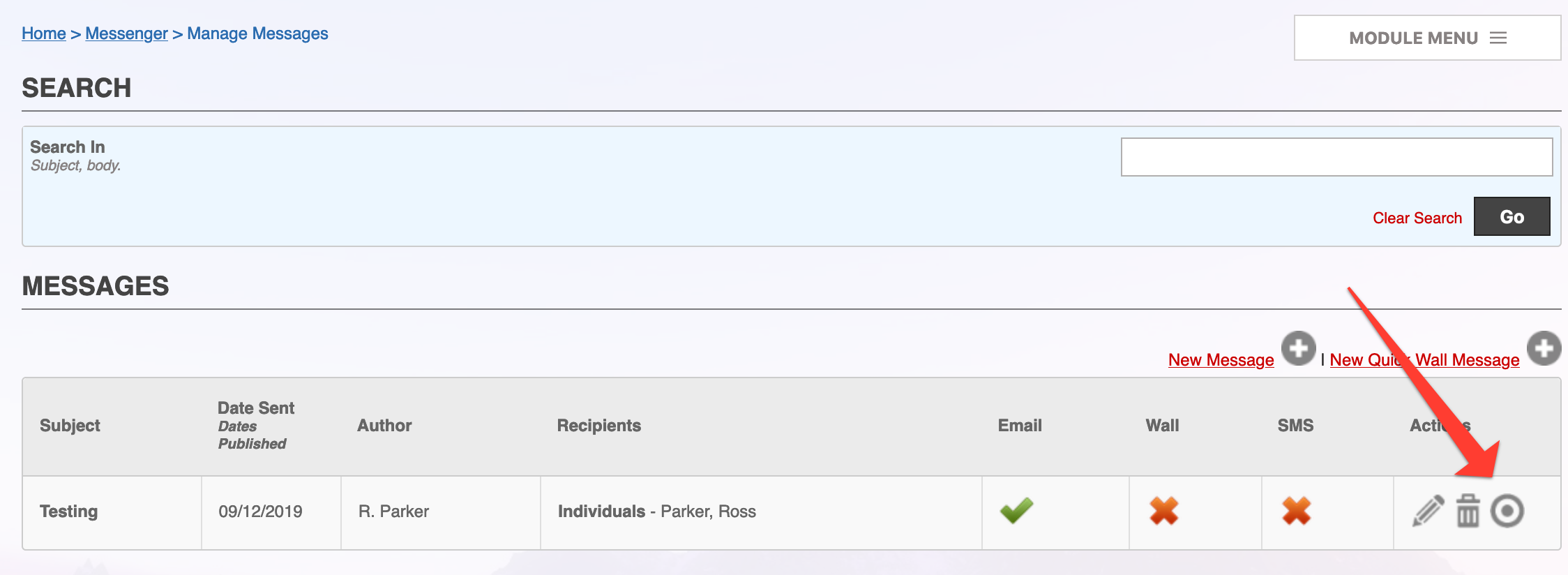Open the New Message link

(x=1221, y=360)
